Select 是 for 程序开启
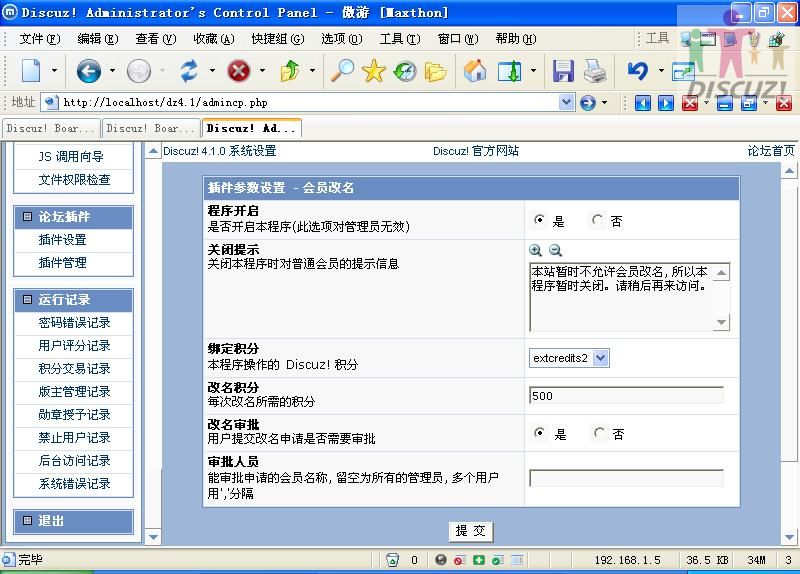Image resolution: width=800 pixels, height=574 pixels. pos(539,220)
